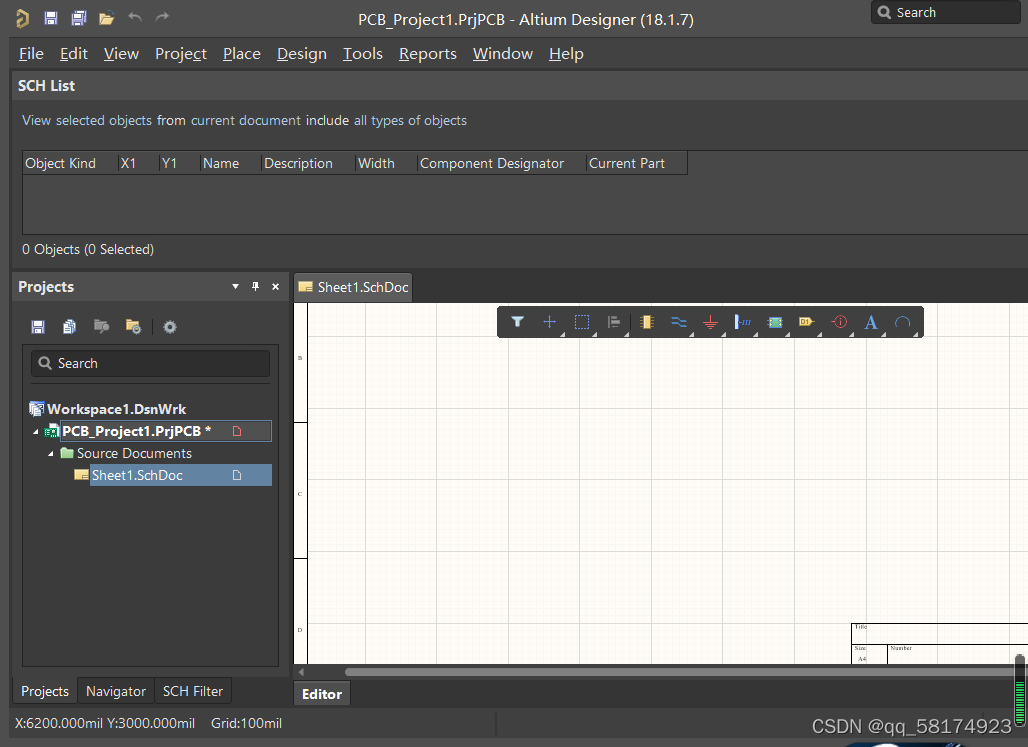Click the Projects panel search field
Viewport: 1028px width, 747px height.
(150, 363)
